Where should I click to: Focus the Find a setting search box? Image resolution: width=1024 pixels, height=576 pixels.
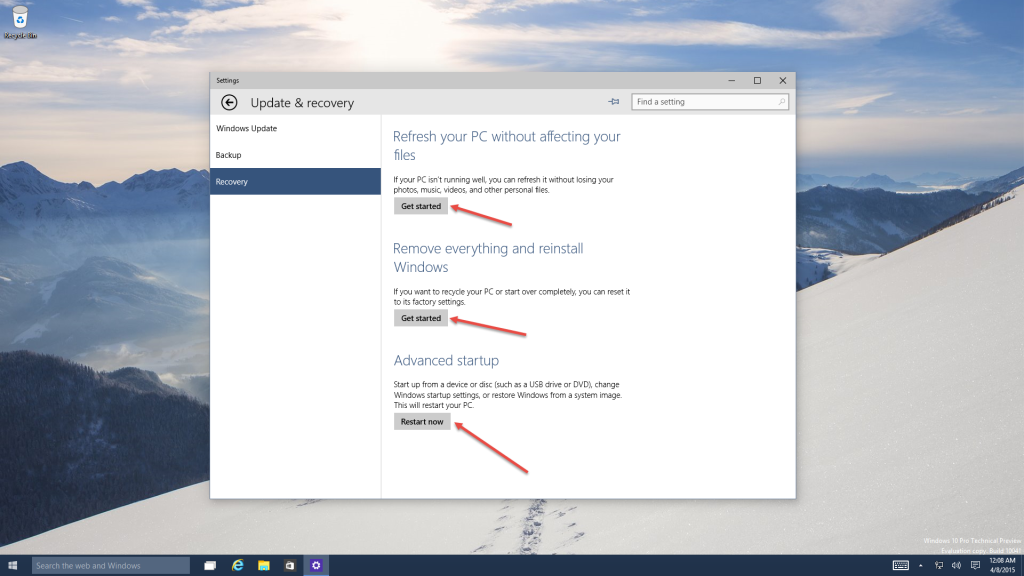point(709,102)
